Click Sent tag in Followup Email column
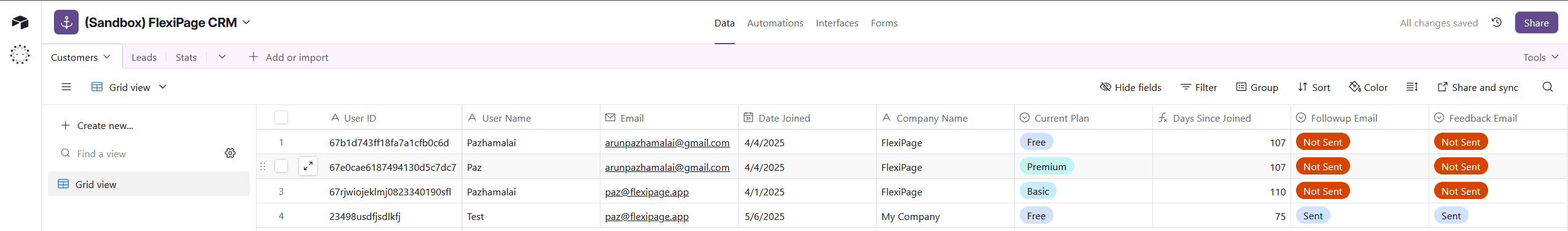The height and width of the screenshot is (231, 1568). pos(1313,216)
